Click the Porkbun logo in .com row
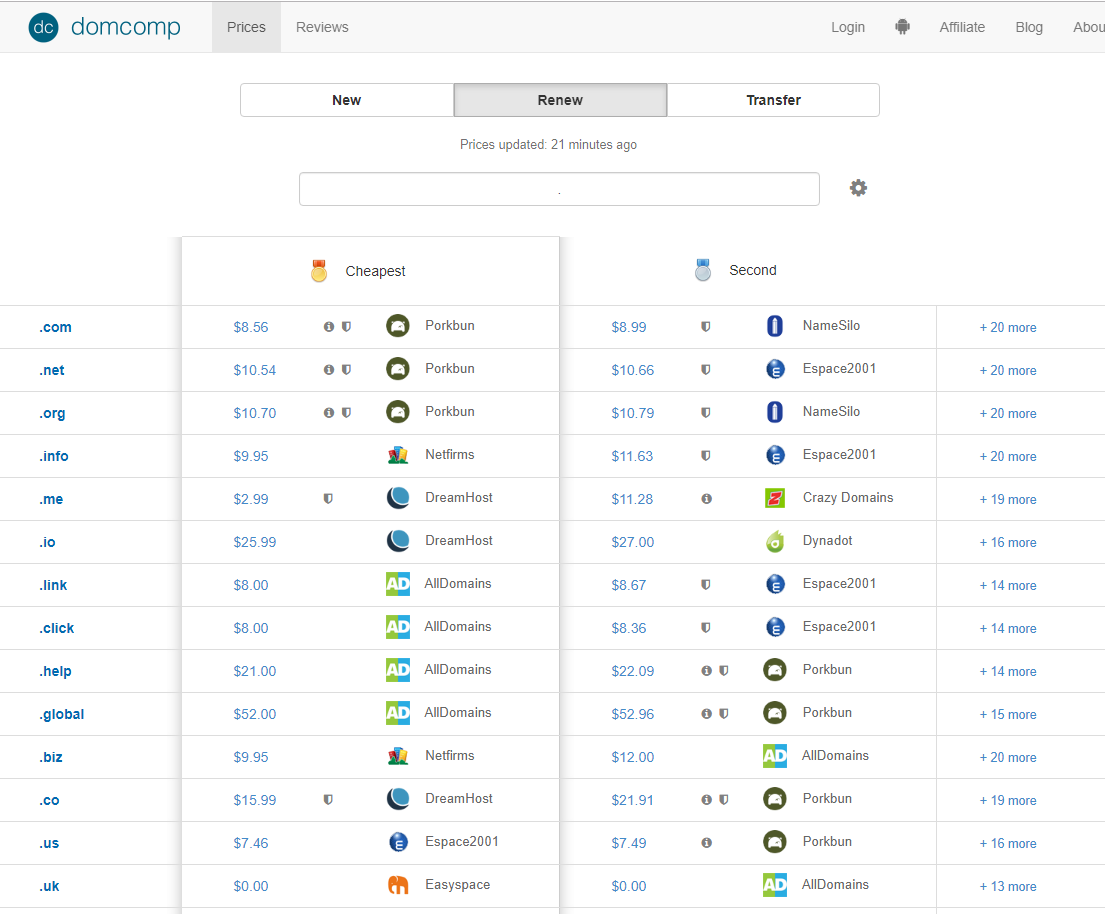Image resolution: width=1105 pixels, height=914 pixels. [x=397, y=326]
